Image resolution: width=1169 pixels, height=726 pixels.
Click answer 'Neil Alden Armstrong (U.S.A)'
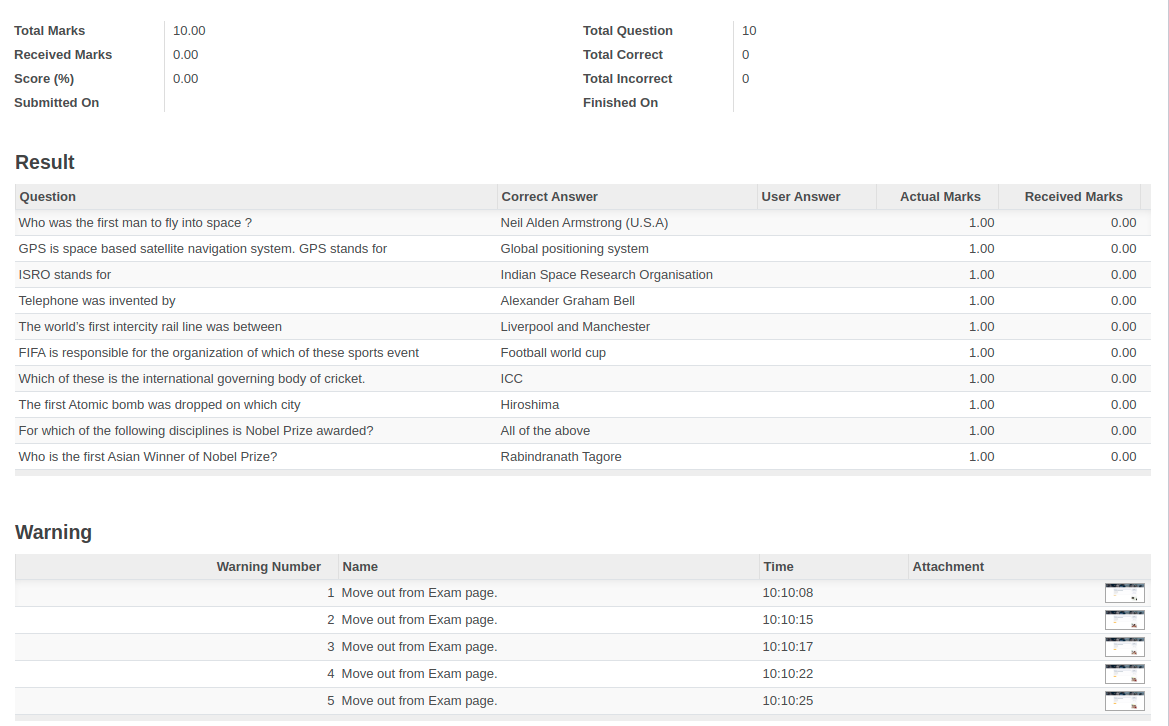coord(584,223)
